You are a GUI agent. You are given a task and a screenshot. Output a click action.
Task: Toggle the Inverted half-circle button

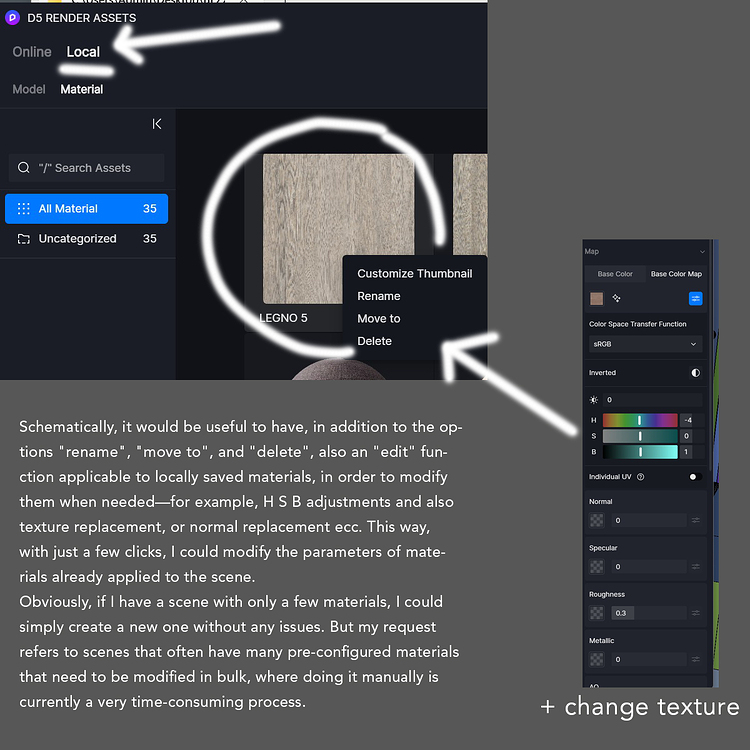click(x=695, y=373)
